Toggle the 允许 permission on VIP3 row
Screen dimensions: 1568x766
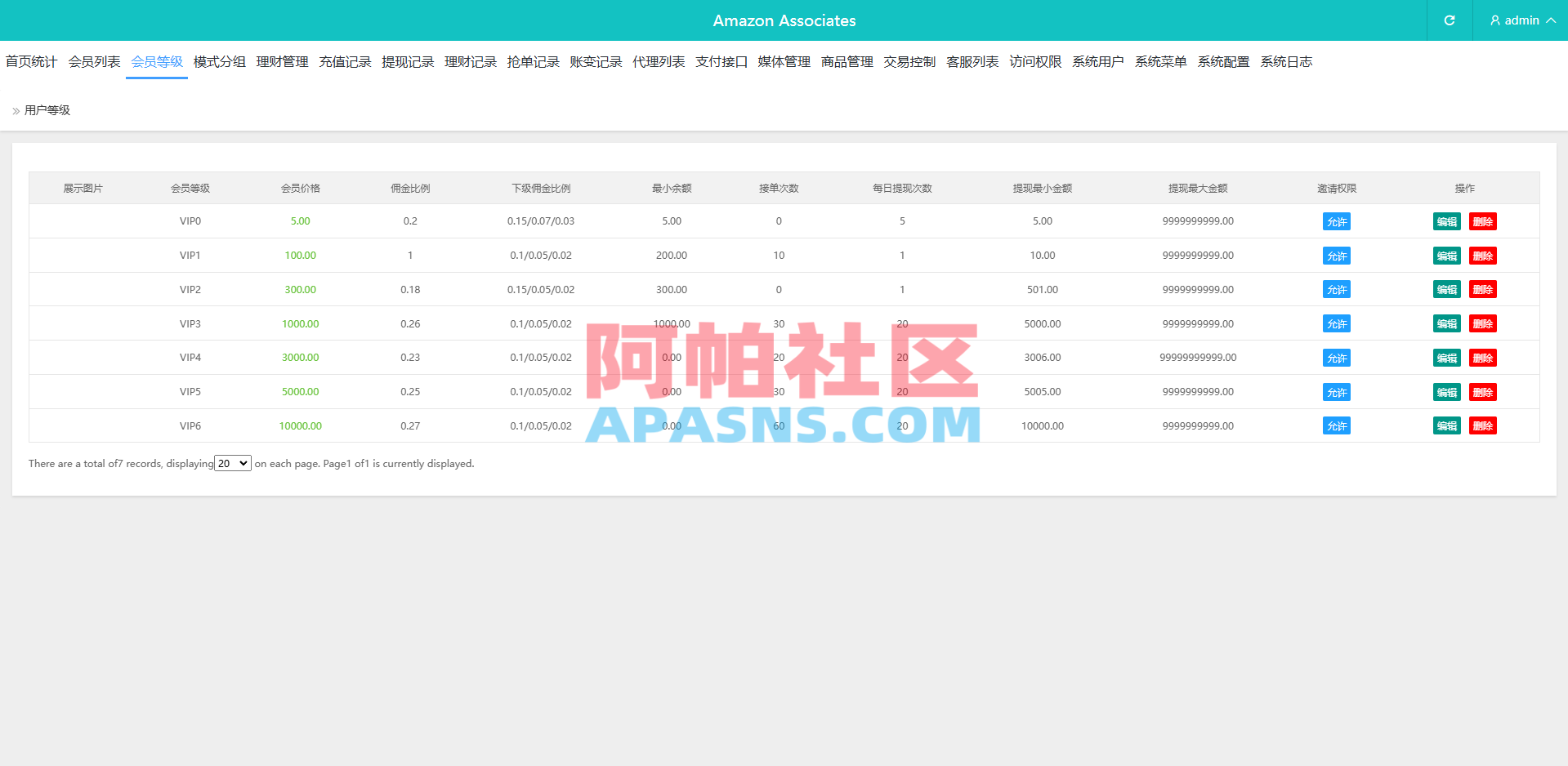[x=1336, y=323]
